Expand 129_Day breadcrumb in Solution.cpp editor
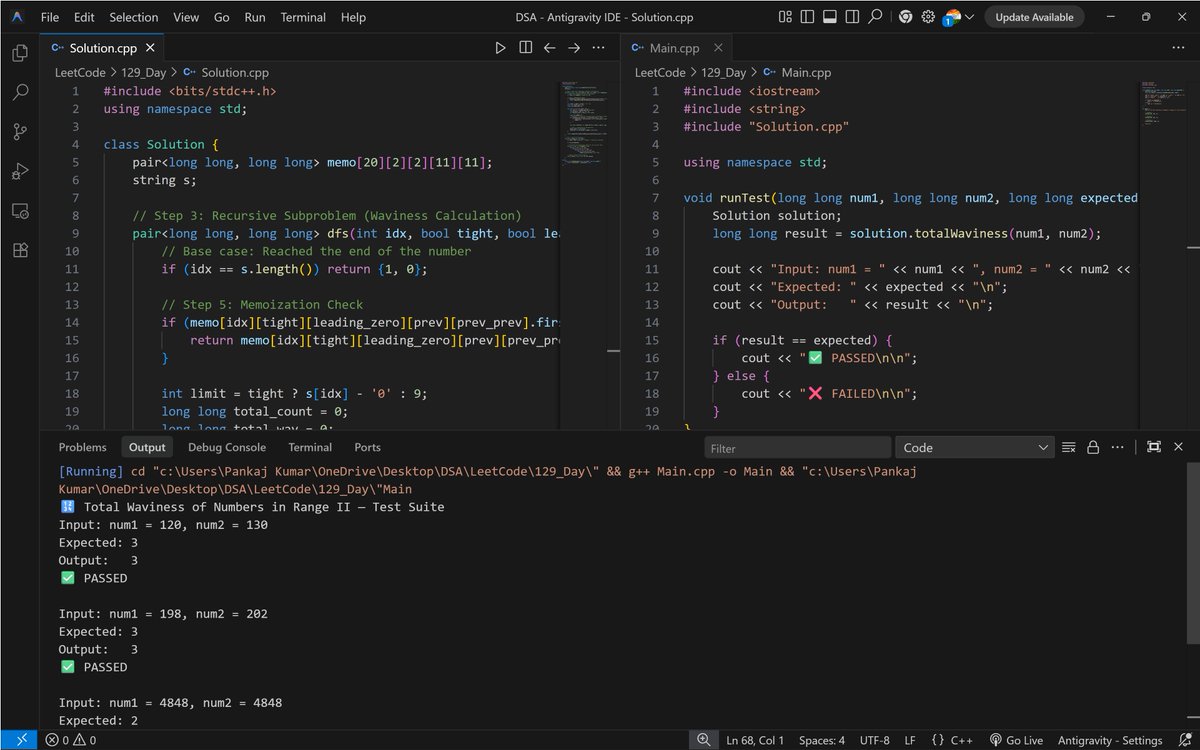The width and height of the screenshot is (1200, 750). (x=143, y=72)
